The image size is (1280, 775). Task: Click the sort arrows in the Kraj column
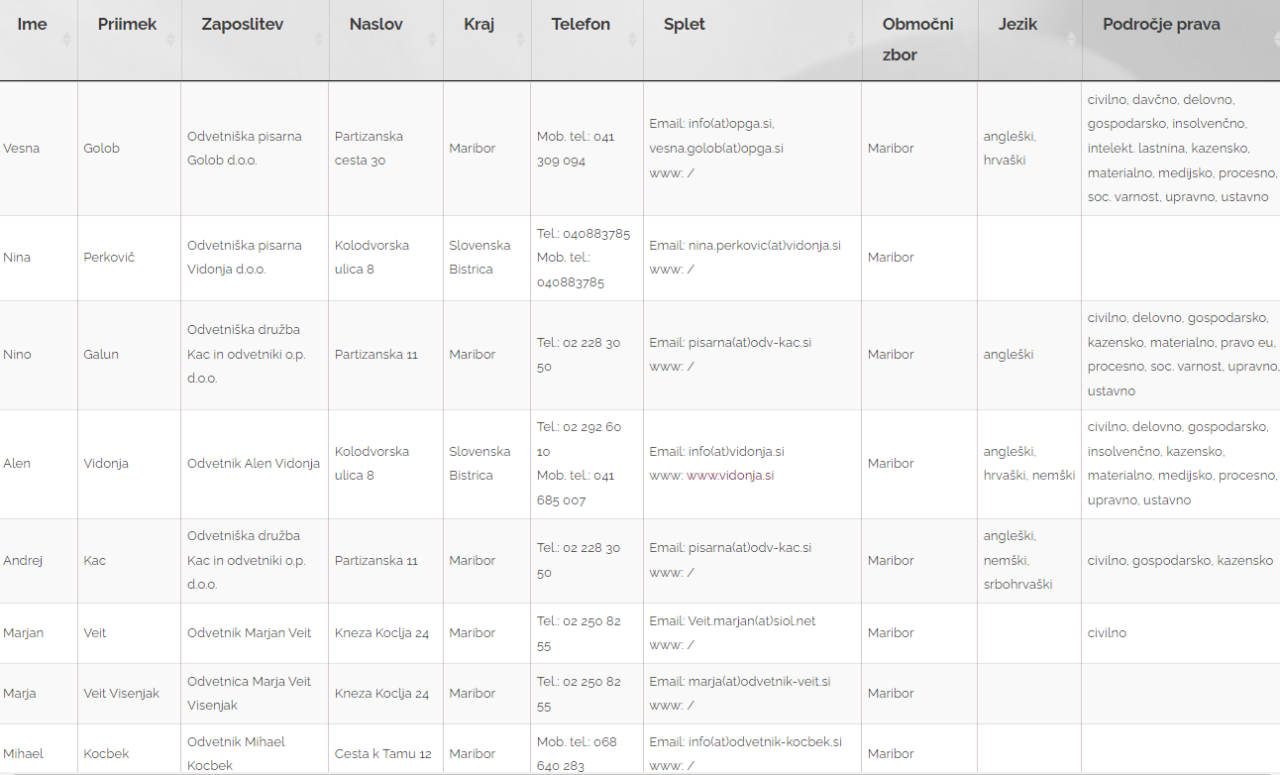[520, 39]
